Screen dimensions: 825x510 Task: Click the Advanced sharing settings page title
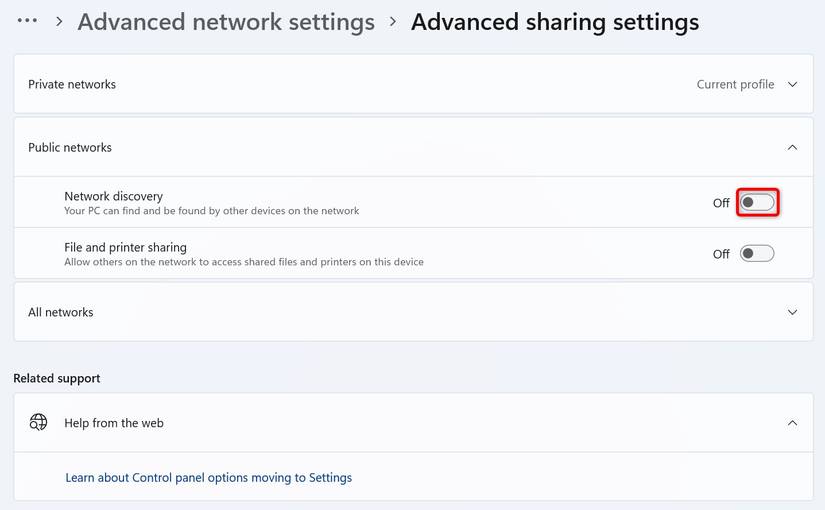(x=555, y=22)
